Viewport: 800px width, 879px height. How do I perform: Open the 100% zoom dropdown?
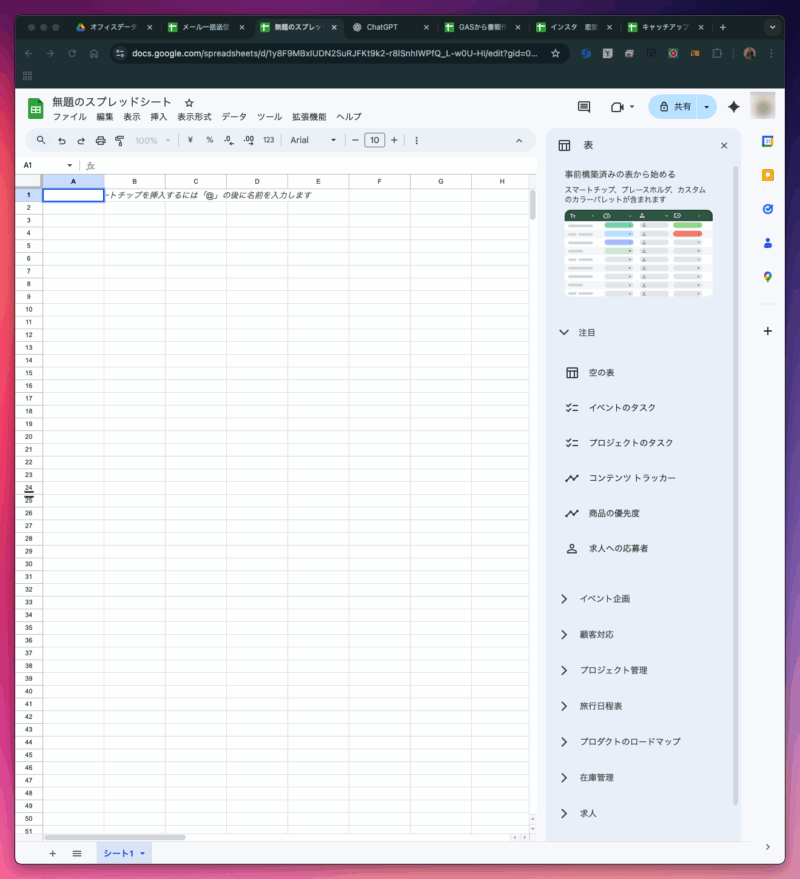(153, 141)
